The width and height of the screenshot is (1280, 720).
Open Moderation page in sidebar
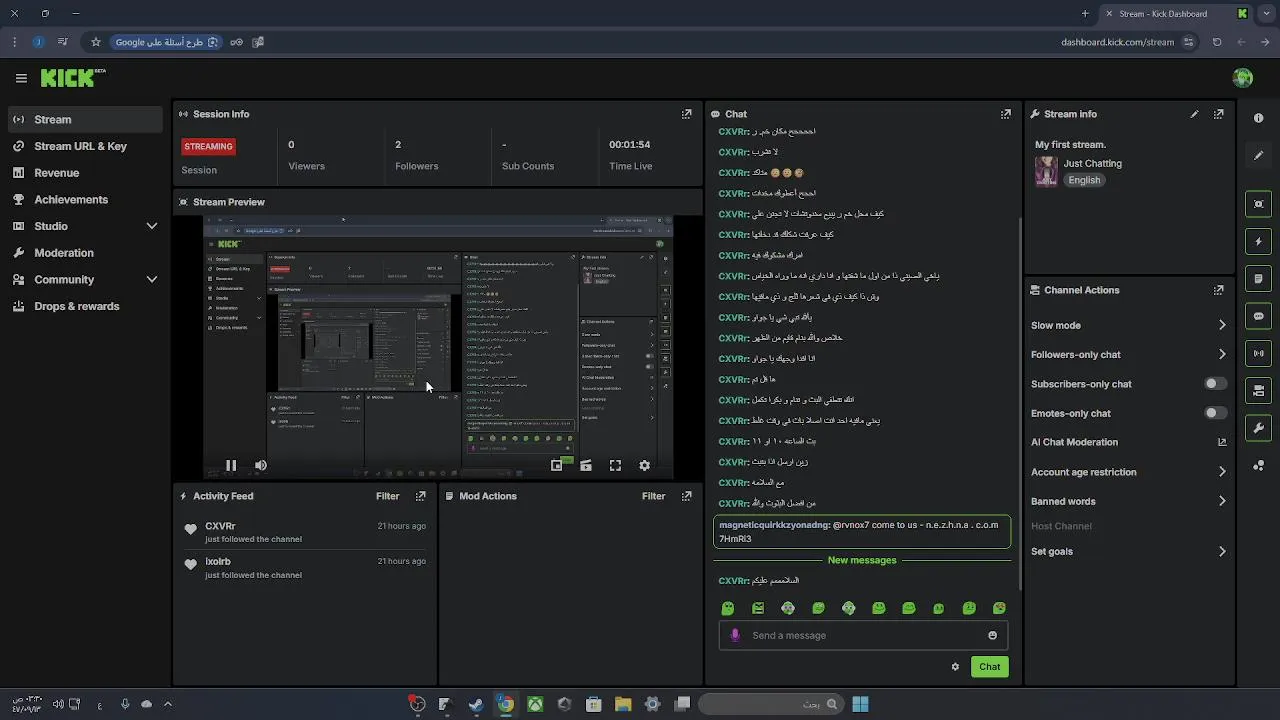[x=84, y=253]
